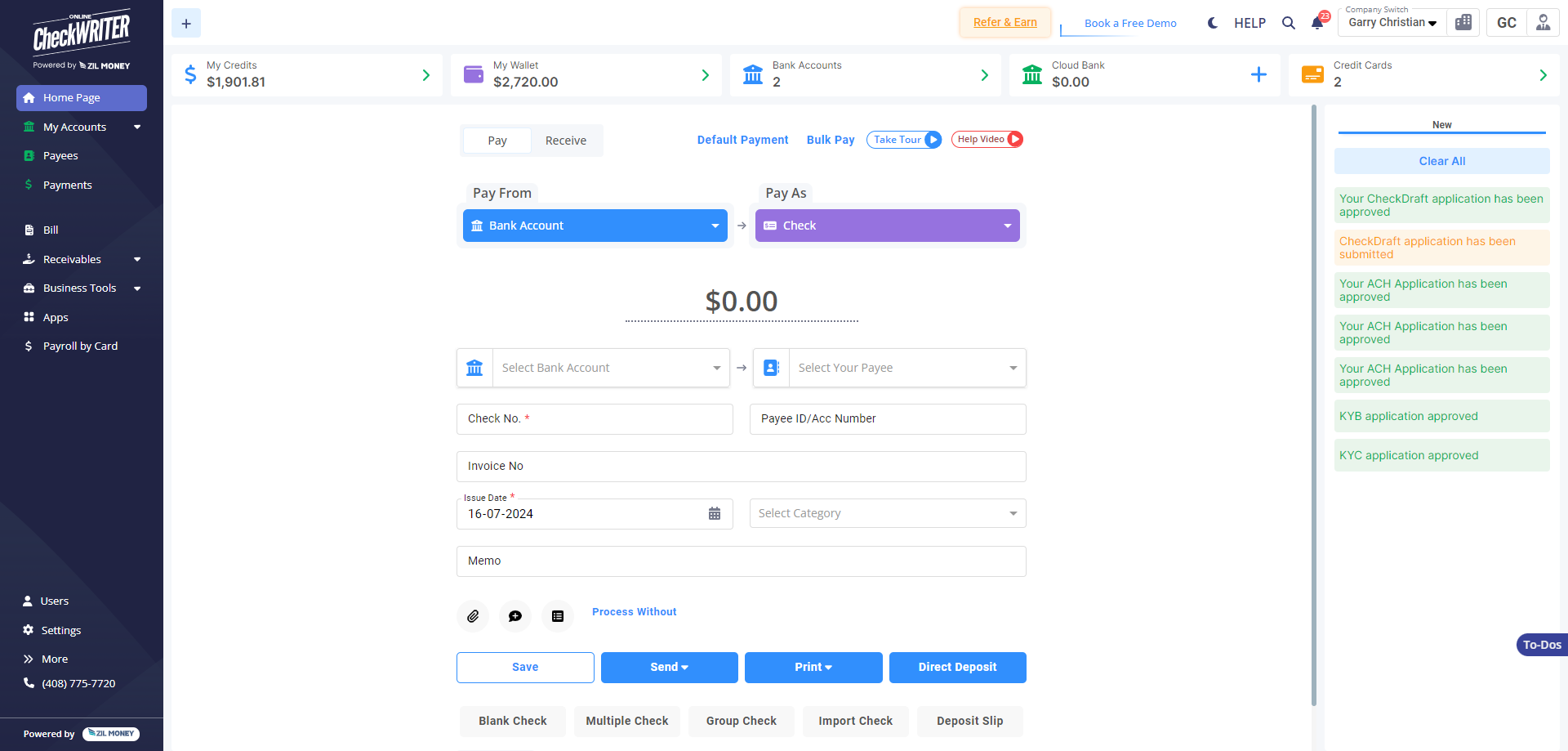Select the Pay mode toggle
The width and height of the screenshot is (1568, 751).
[x=497, y=141]
